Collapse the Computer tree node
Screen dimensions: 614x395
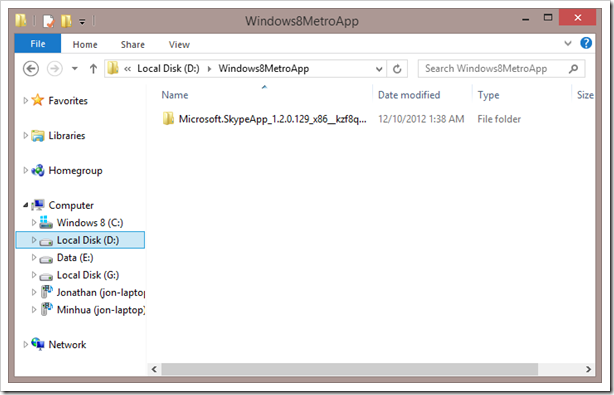(x=25, y=205)
